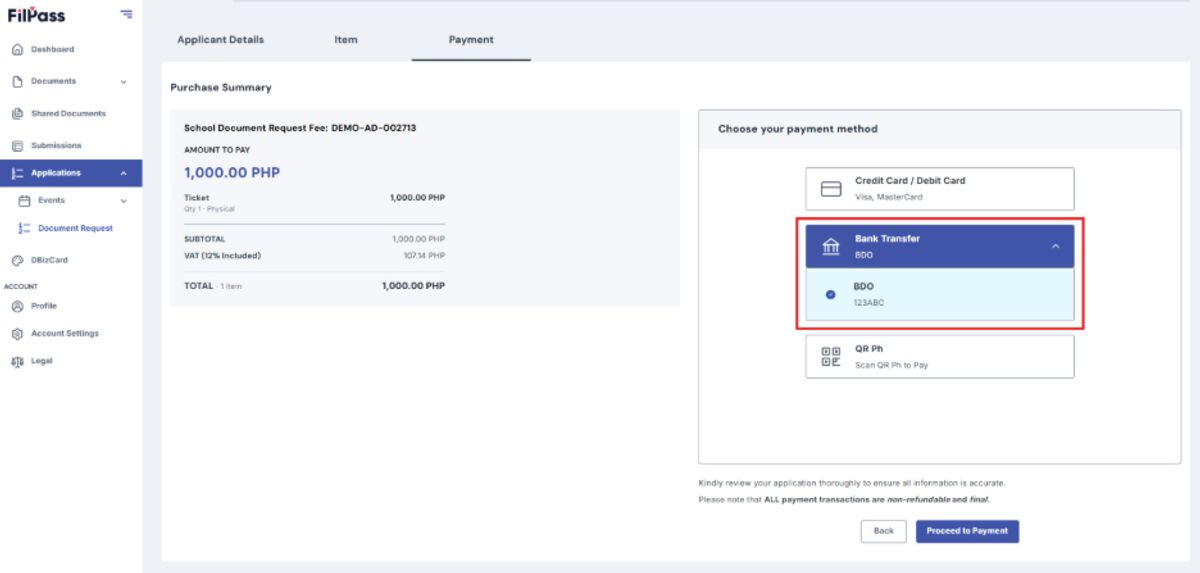Click the credit card icon
Image resolution: width=1200 pixels, height=573 pixels.
(831, 189)
